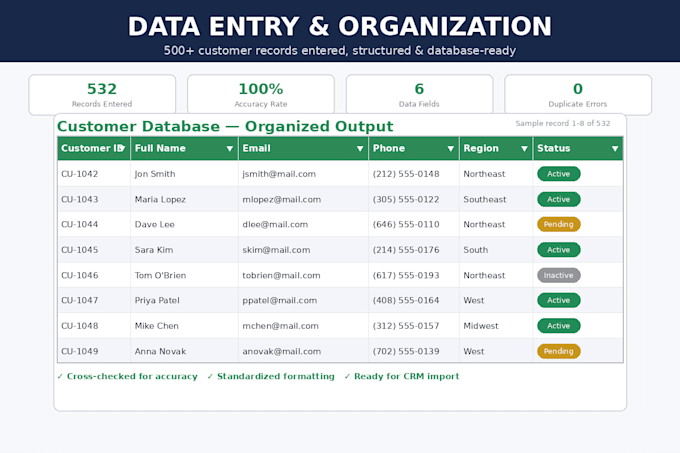Click phone number (646) 555-0110

tap(406, 225)
